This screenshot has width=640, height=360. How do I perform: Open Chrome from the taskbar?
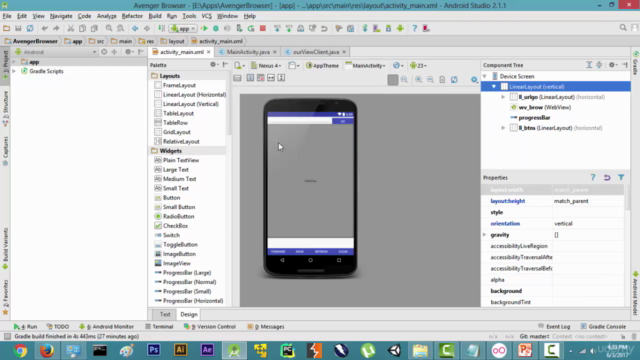pos(20,351)
